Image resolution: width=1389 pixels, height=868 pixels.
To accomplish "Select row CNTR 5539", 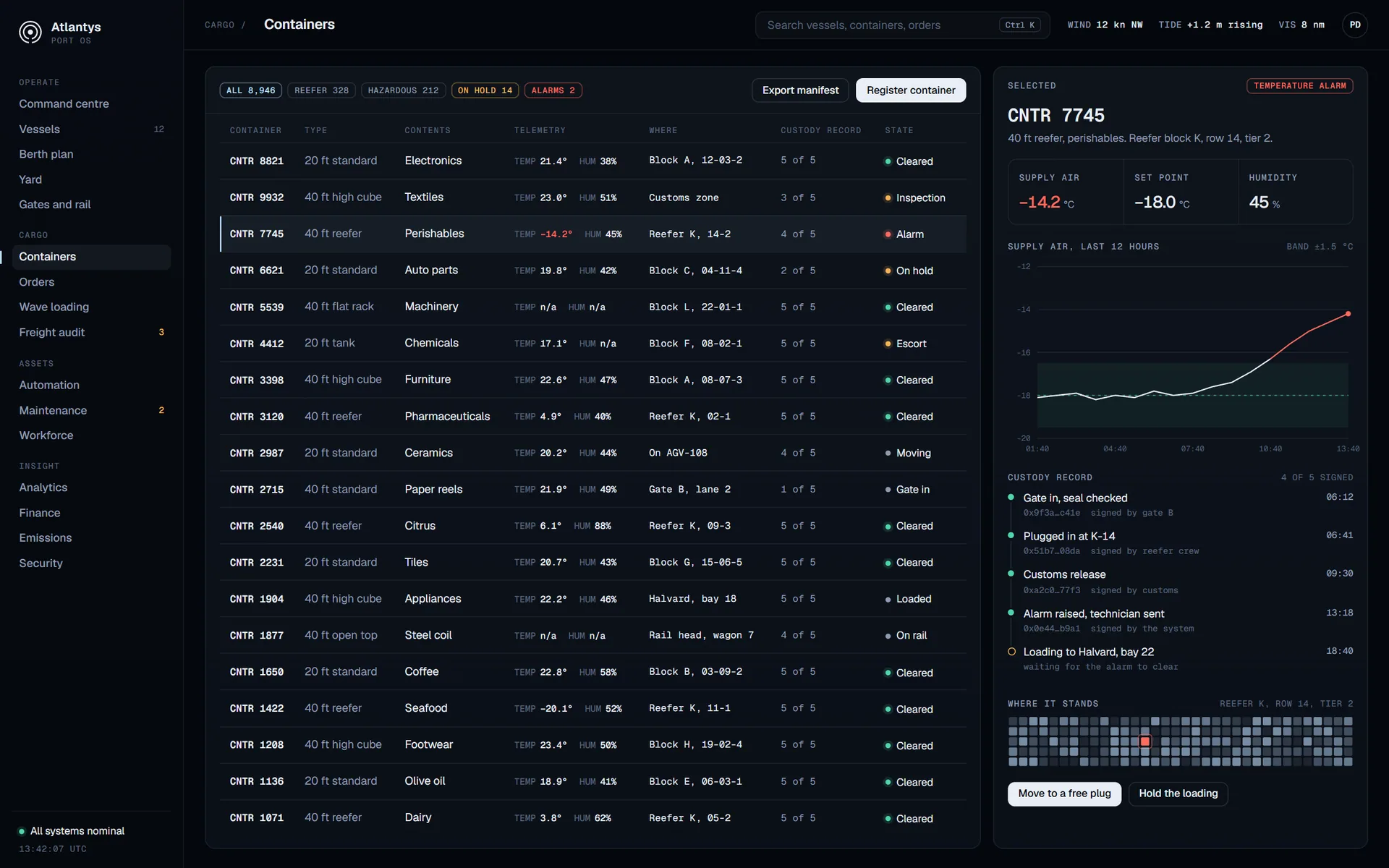I will click(x=592, y=307).
